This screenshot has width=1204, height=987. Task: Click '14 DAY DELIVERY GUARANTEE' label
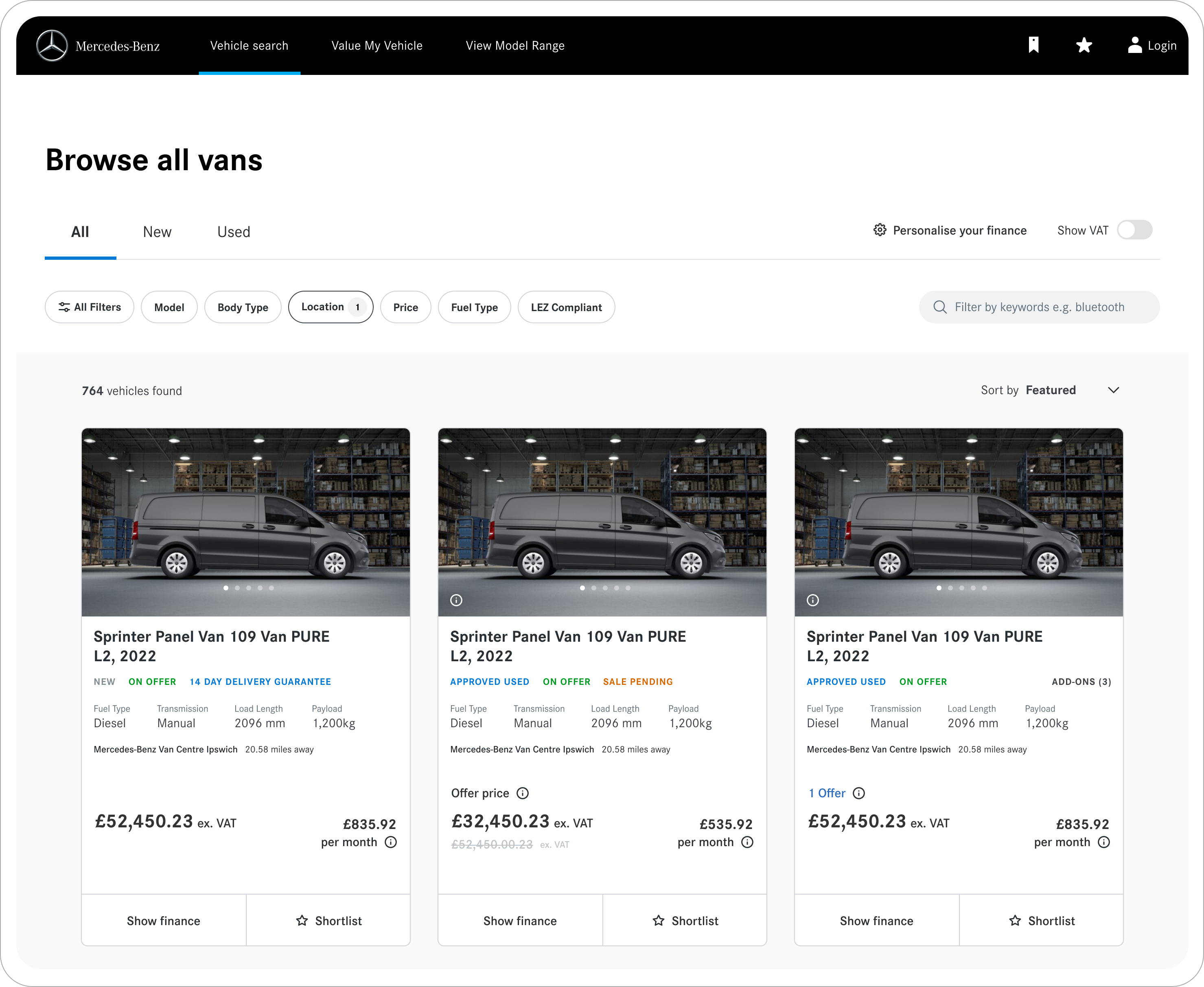[260, 682]
